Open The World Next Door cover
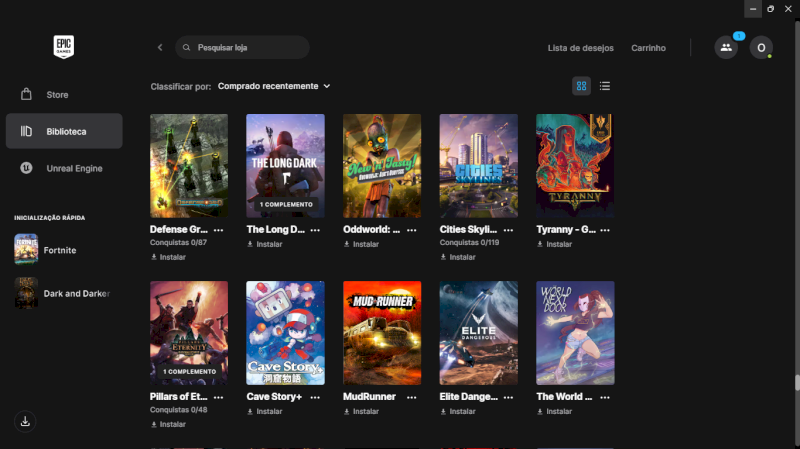 [575, 333]
